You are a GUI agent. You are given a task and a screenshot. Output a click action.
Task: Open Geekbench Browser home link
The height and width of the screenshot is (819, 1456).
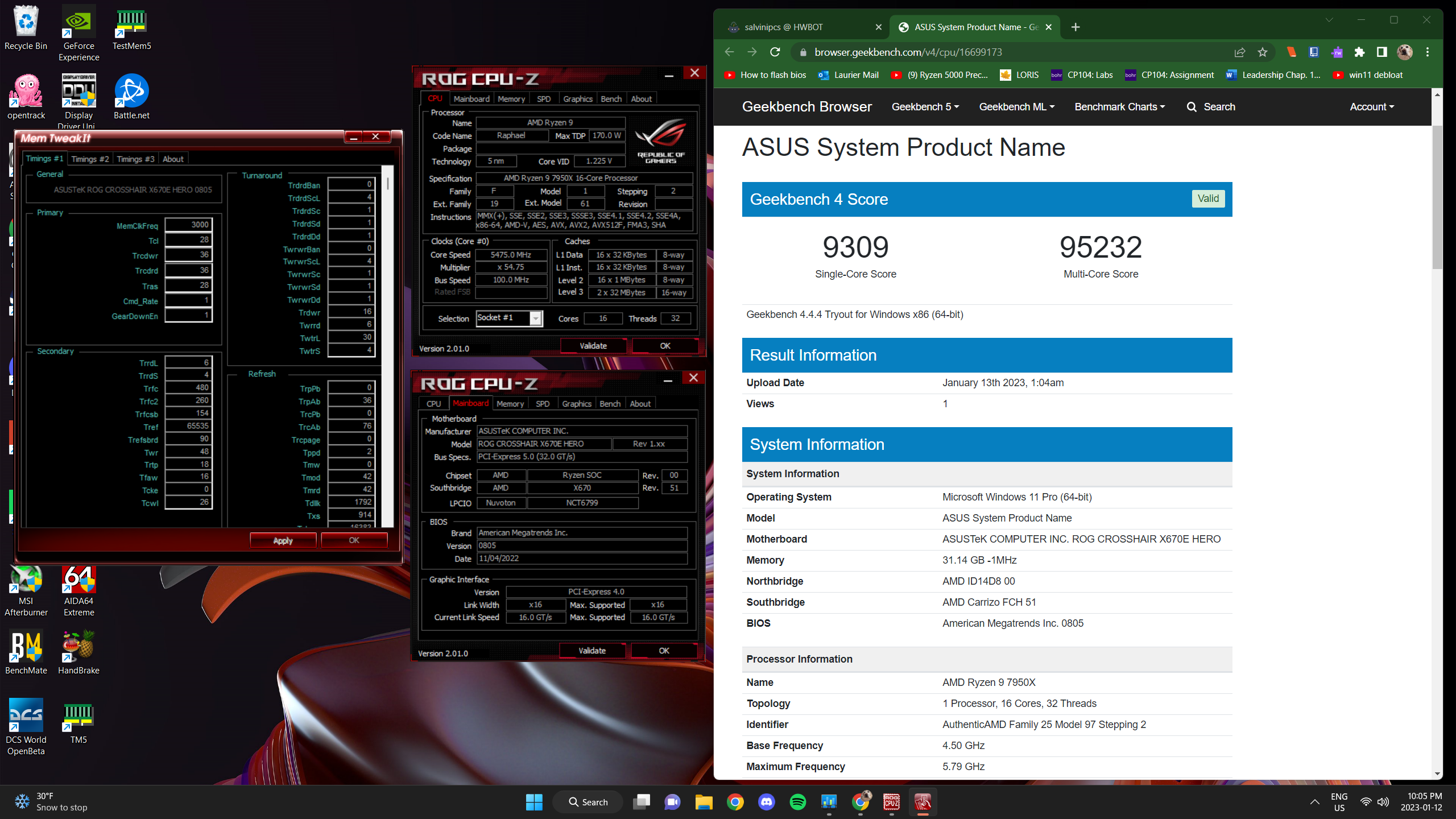coord(806,107)
